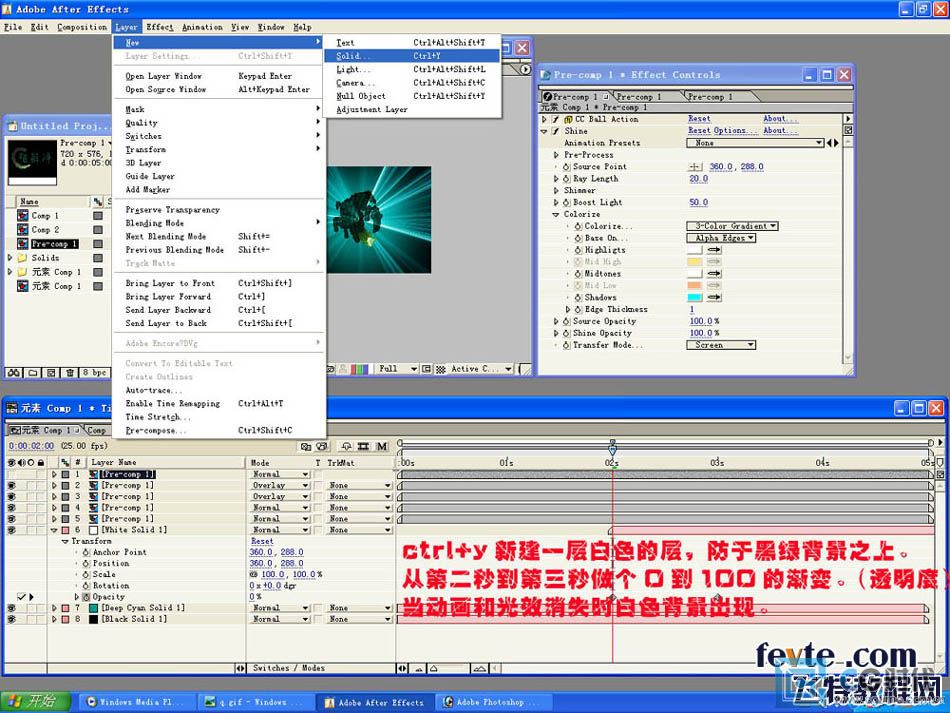
Task: Toggle Preserve Transparency box for layer 2
Action: (317, 485)
